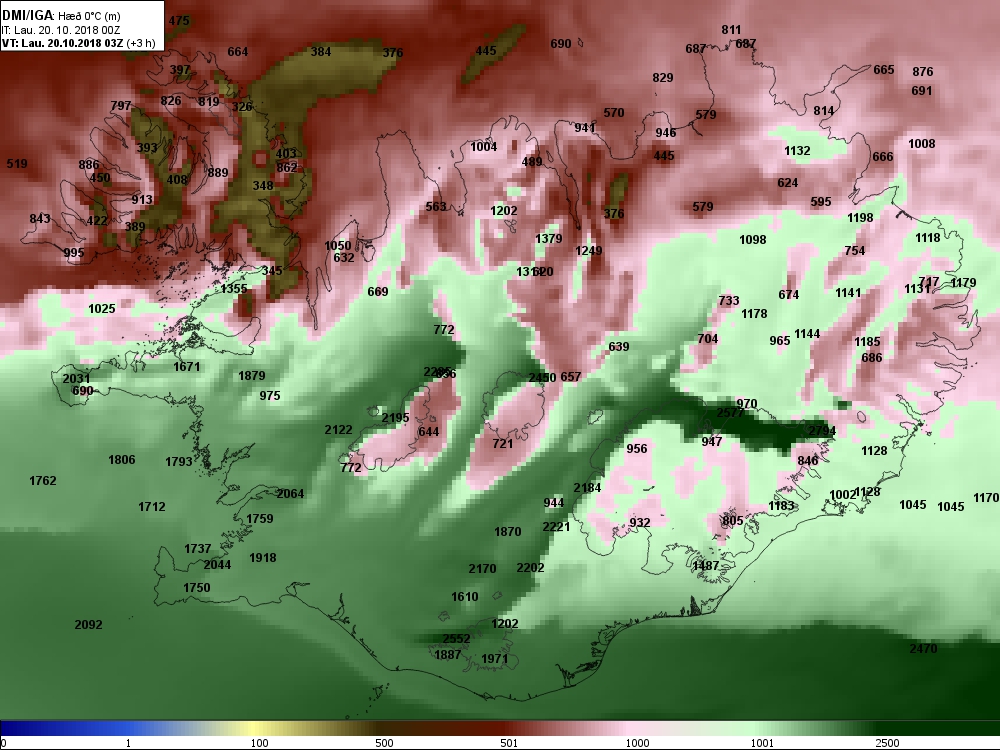Click the 1132 value
Screen dimensions: 1000x750
coord(797,151)
